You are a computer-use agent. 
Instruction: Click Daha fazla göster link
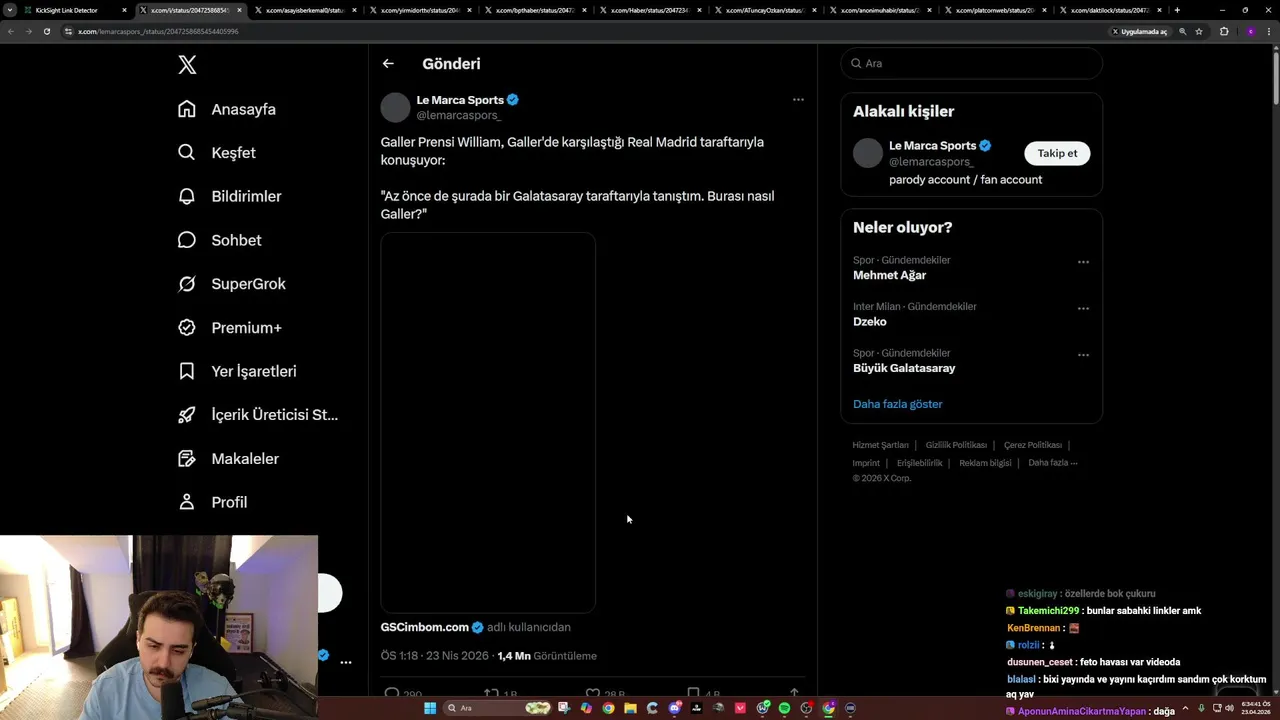click(897, 404)
